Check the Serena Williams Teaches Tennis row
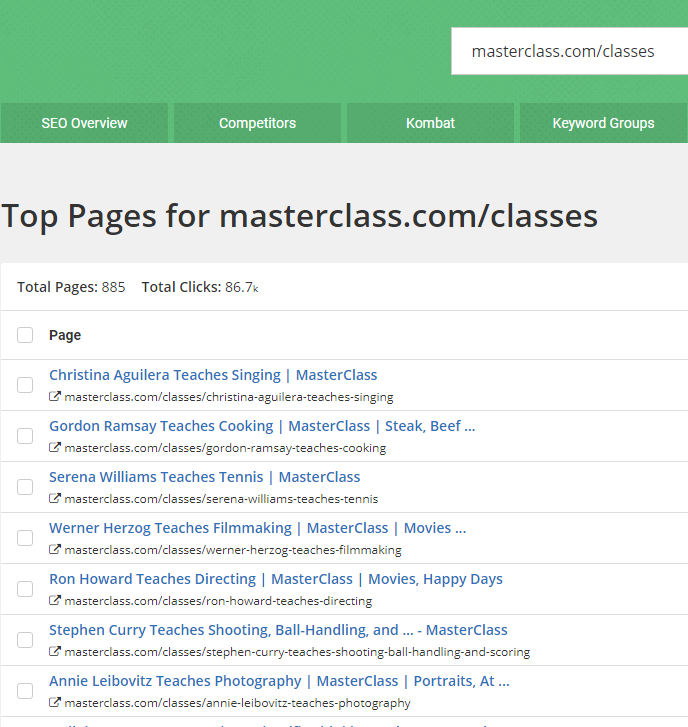 [25, 487]
